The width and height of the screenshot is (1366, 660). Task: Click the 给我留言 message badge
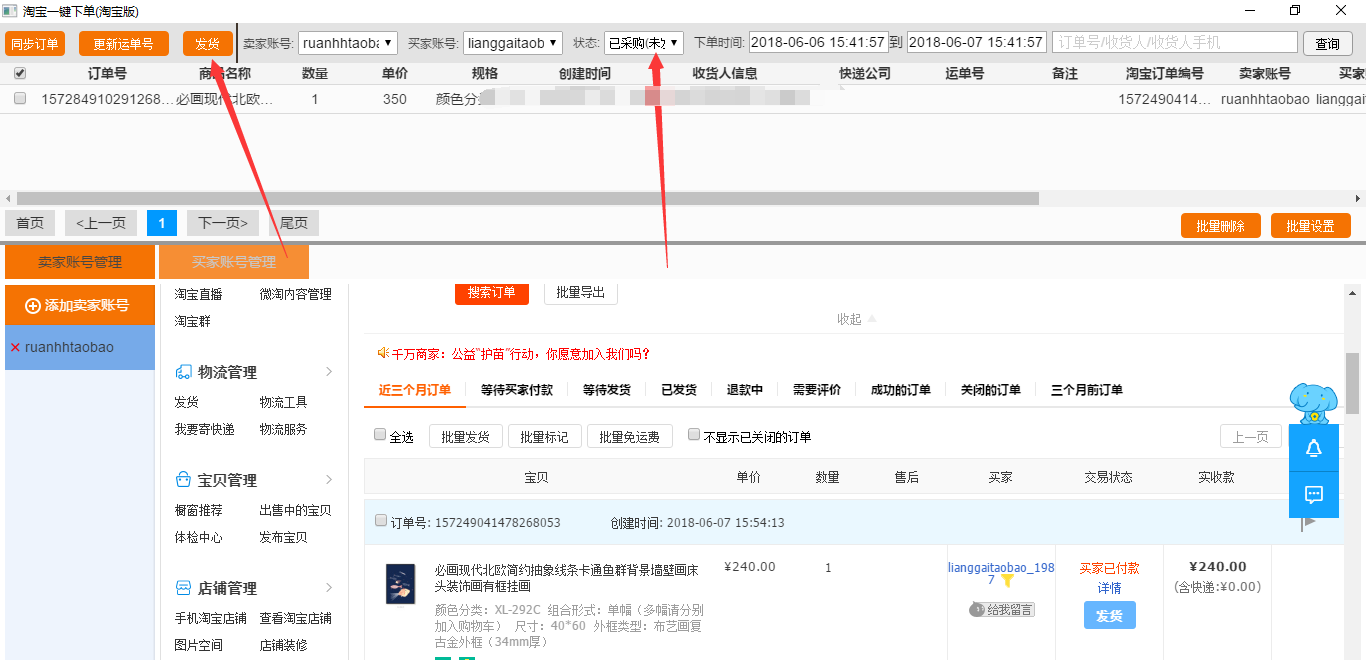[x=1002, y=609]
